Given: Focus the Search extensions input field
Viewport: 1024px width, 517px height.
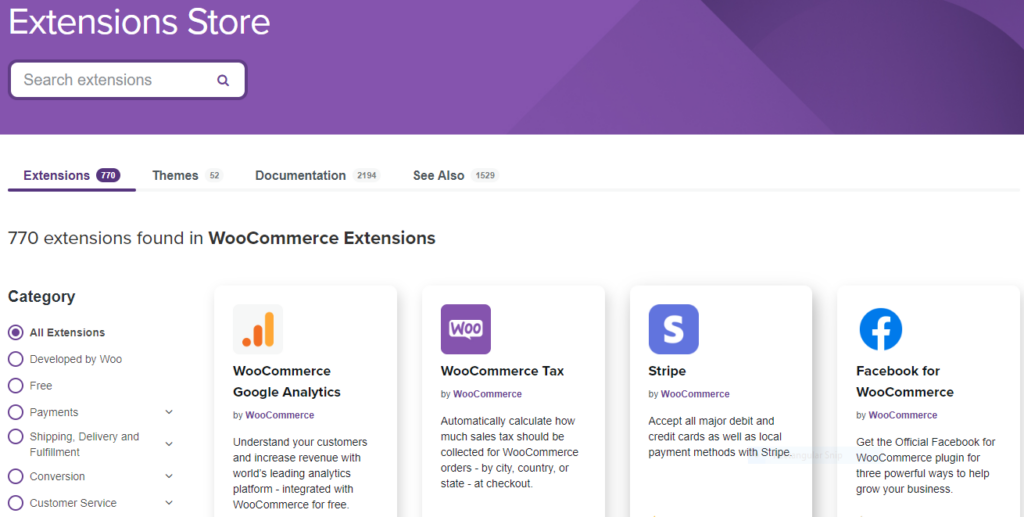Looking at the screenshot, I should (x=127, y=80).
